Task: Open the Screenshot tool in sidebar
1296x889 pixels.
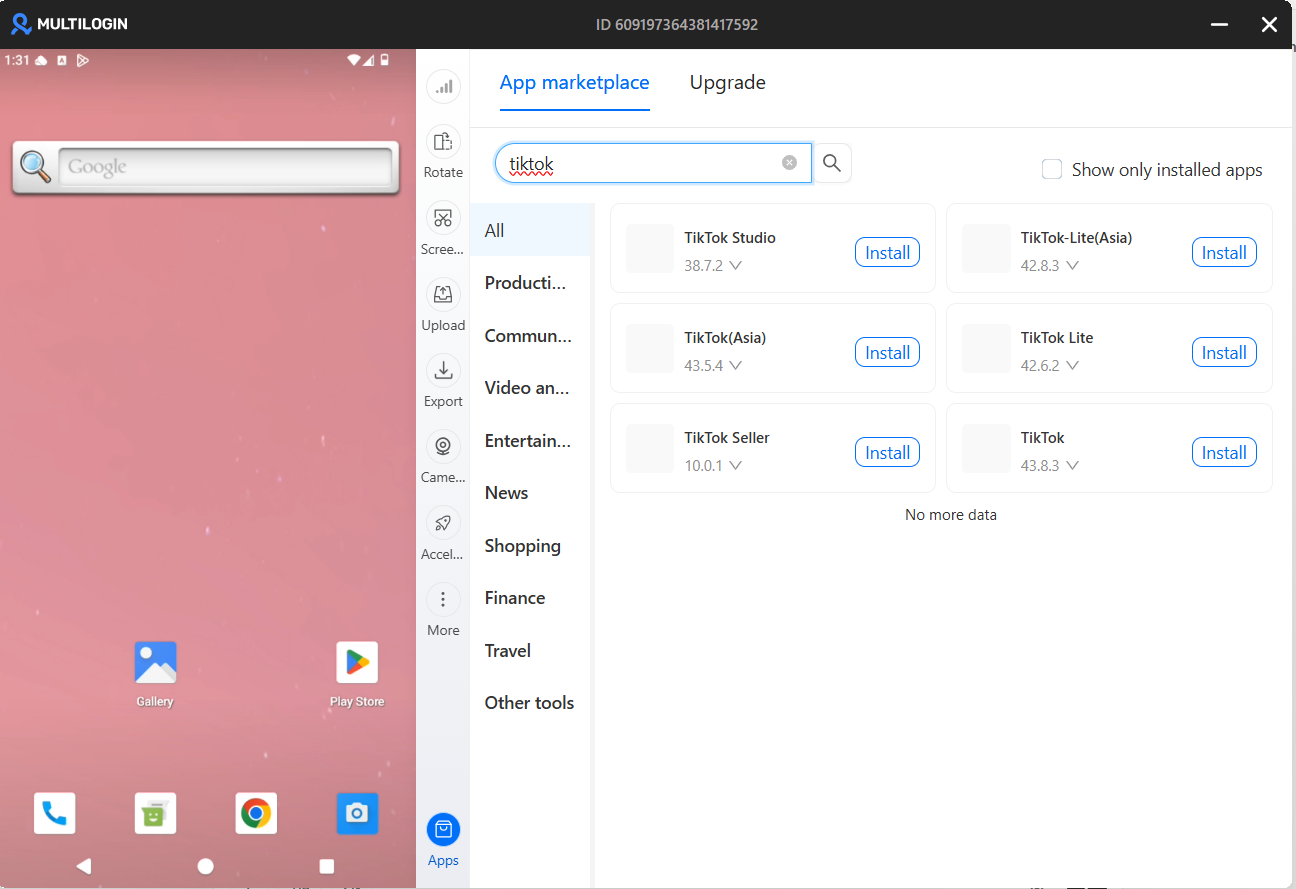Action: click(x=443, y=219)
